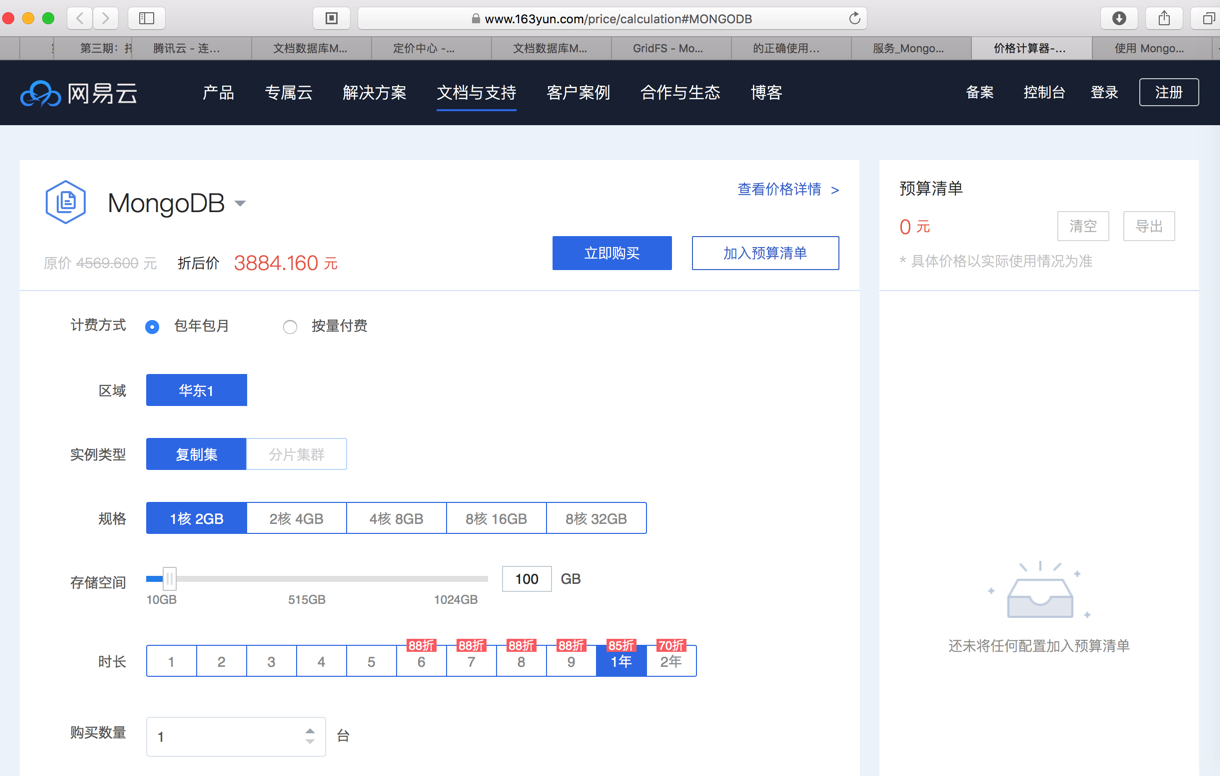1220x776 pixels.
Task: Open 登录 link in header
Action: pos(1104,93)
